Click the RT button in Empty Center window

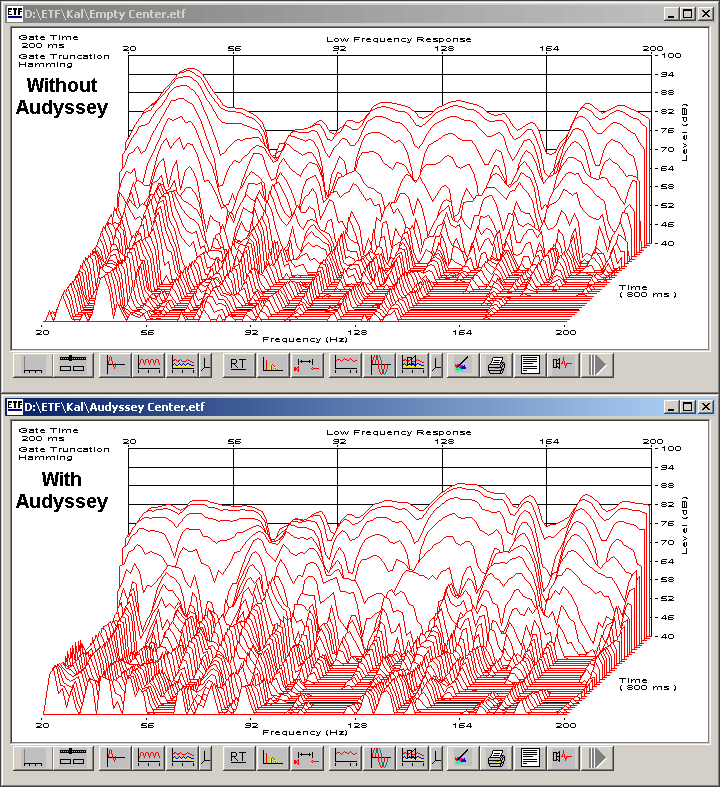click(x=238, y=365)
